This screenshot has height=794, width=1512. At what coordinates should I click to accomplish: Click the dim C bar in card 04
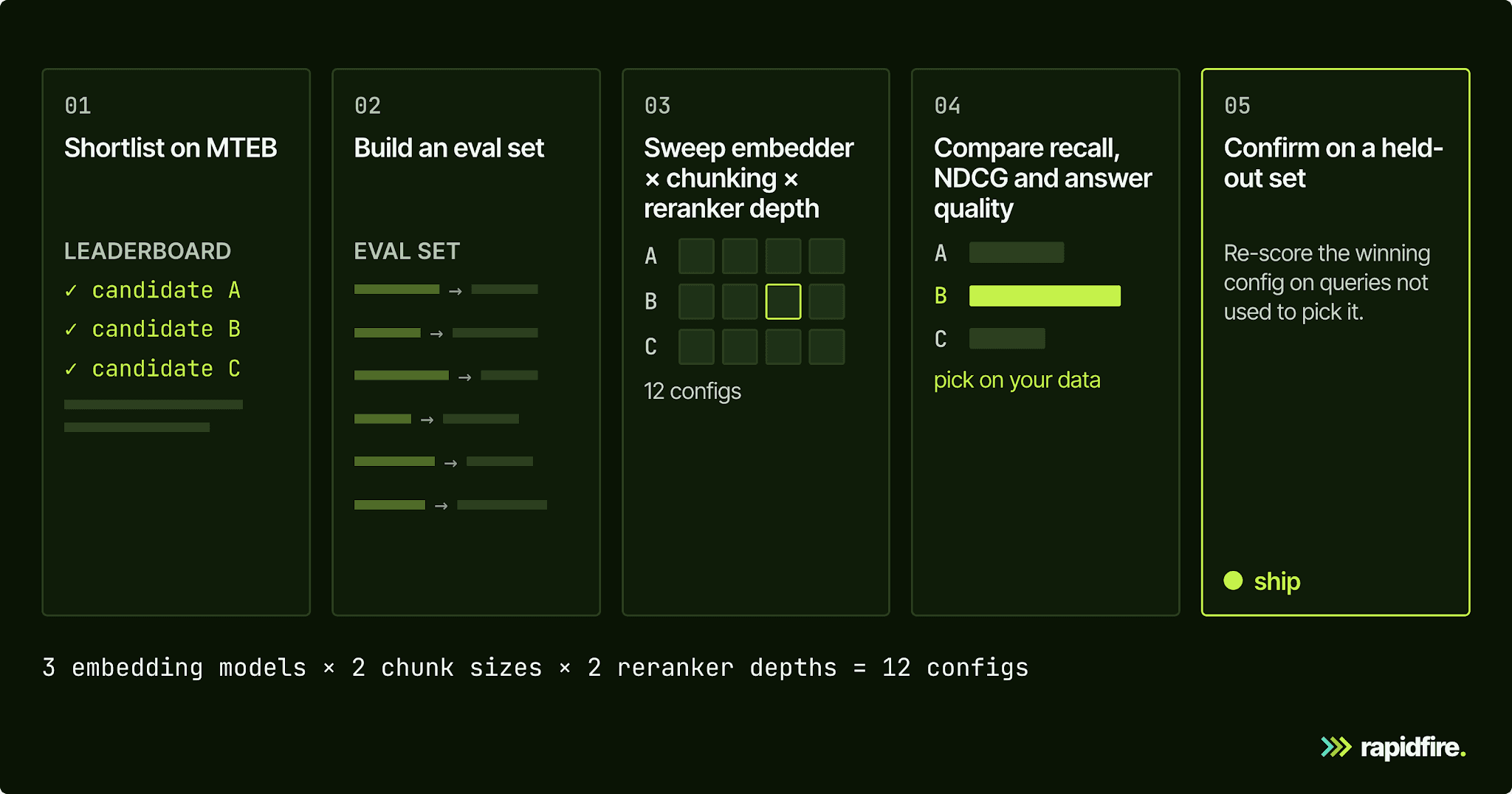[1007, 338]
